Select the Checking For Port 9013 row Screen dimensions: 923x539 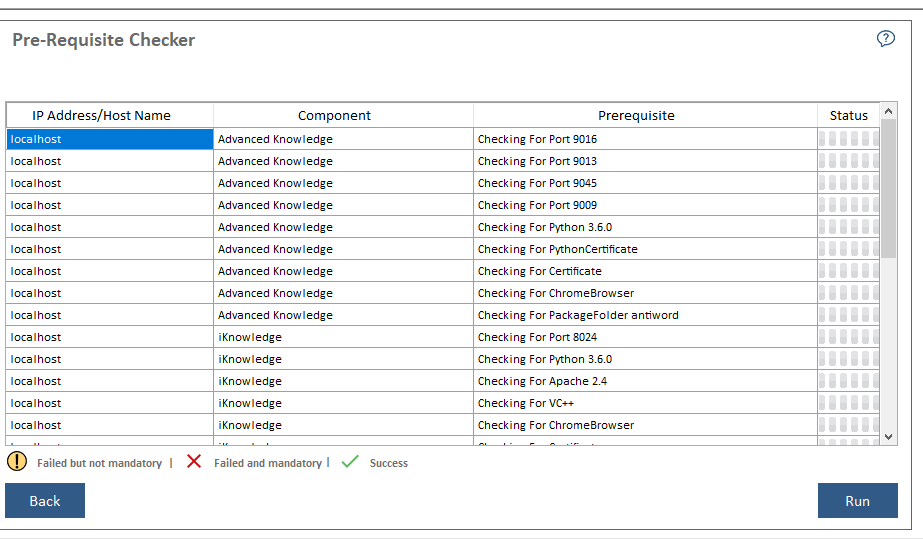537,161
